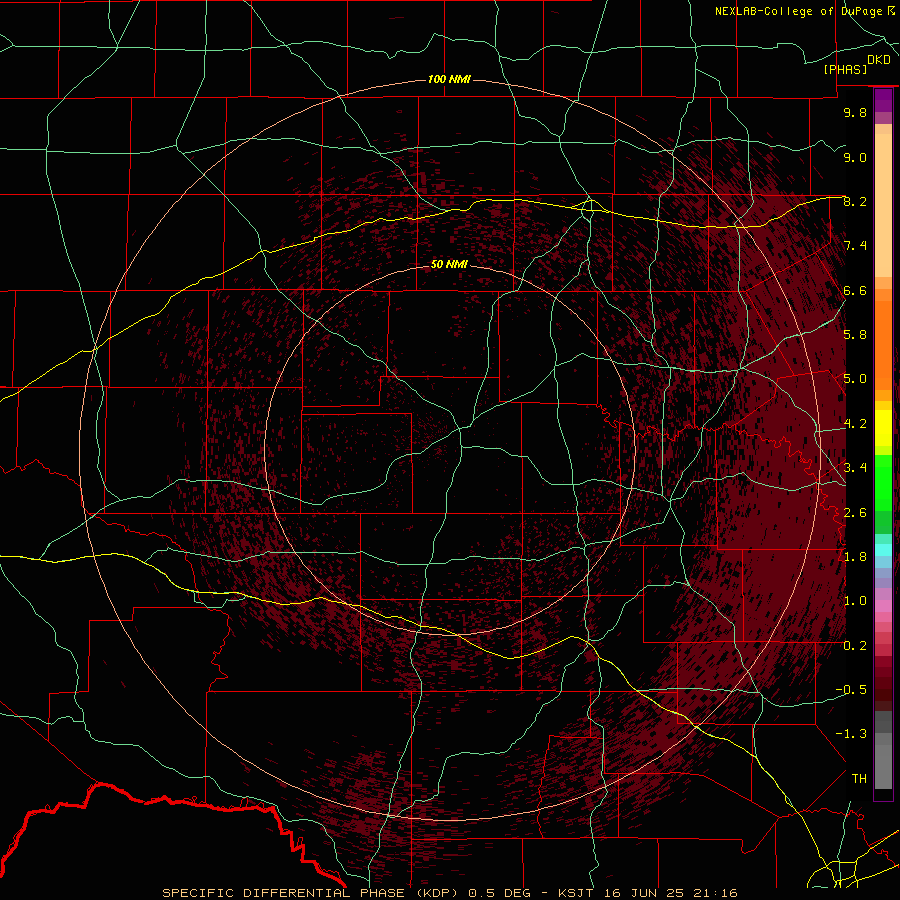The image size is (900, 900).
Task: Click the 6.6 scale value
Action: point(855,290)
